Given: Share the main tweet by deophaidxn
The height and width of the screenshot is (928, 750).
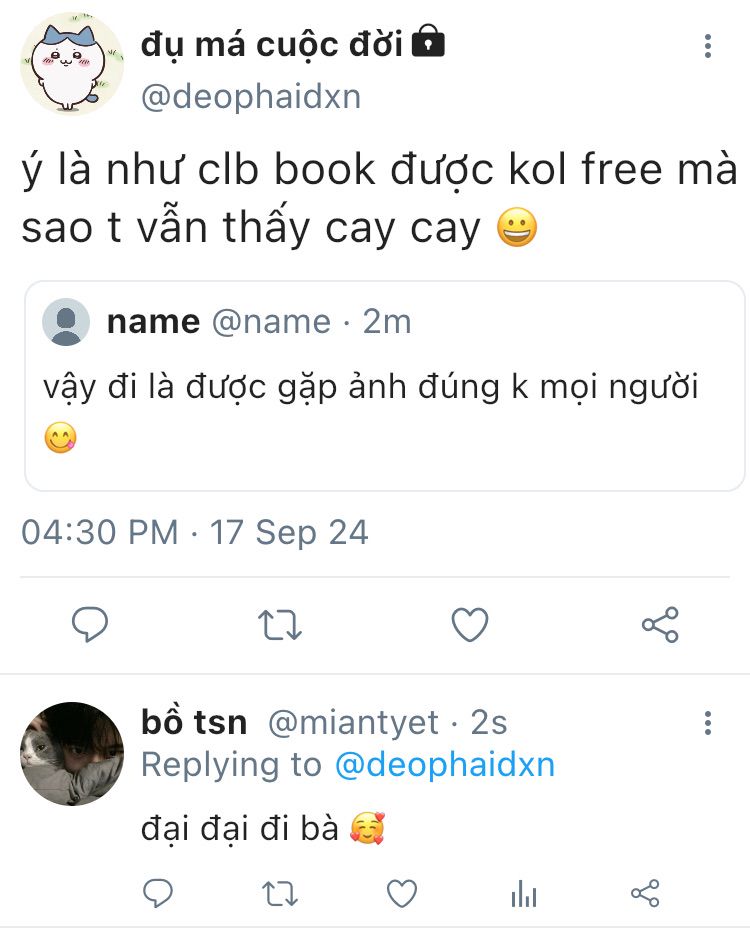Looking at the screenshot, I should 660,624.
